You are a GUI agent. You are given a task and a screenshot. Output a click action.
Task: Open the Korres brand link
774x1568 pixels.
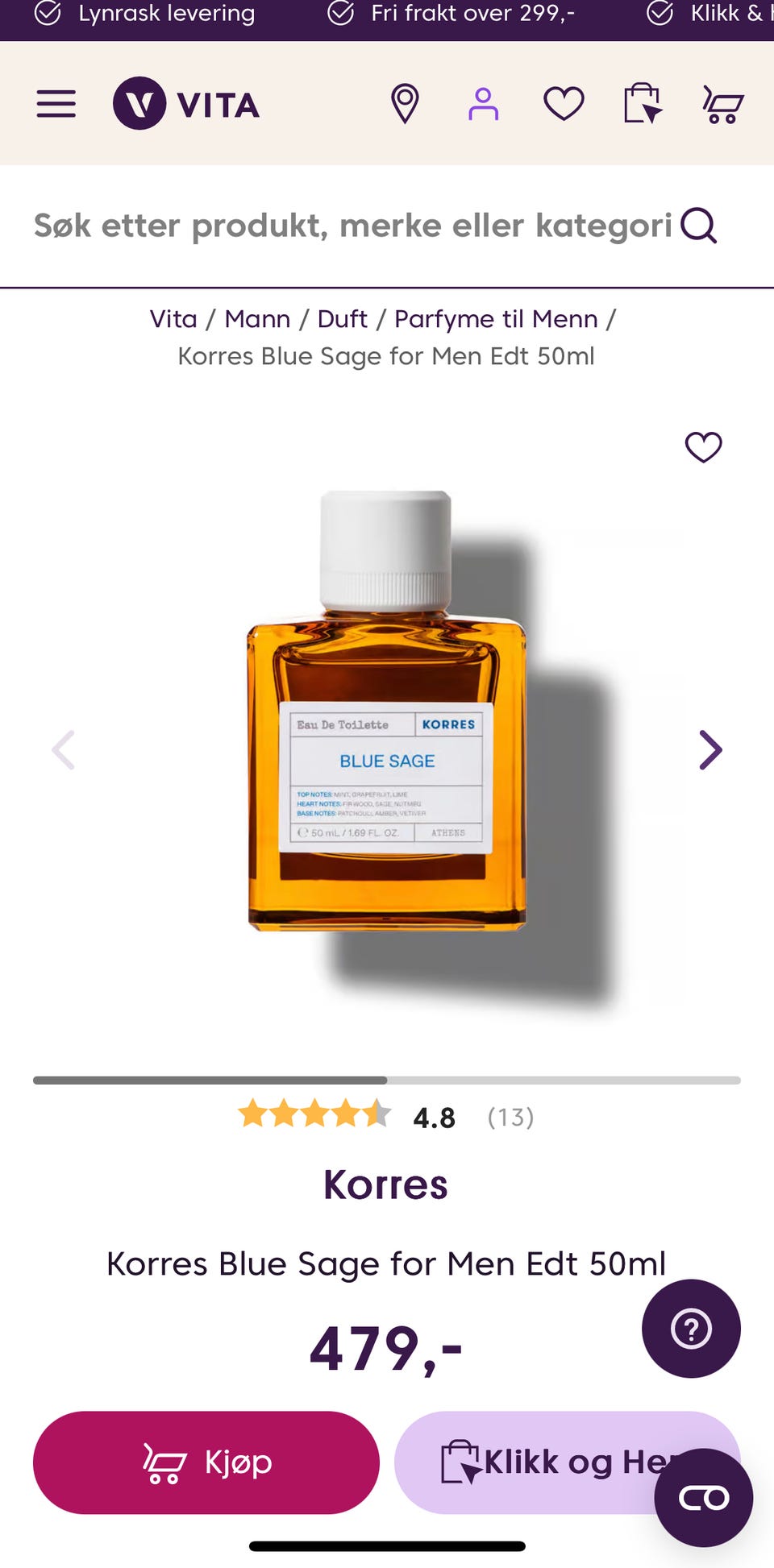pos(385,1184)
